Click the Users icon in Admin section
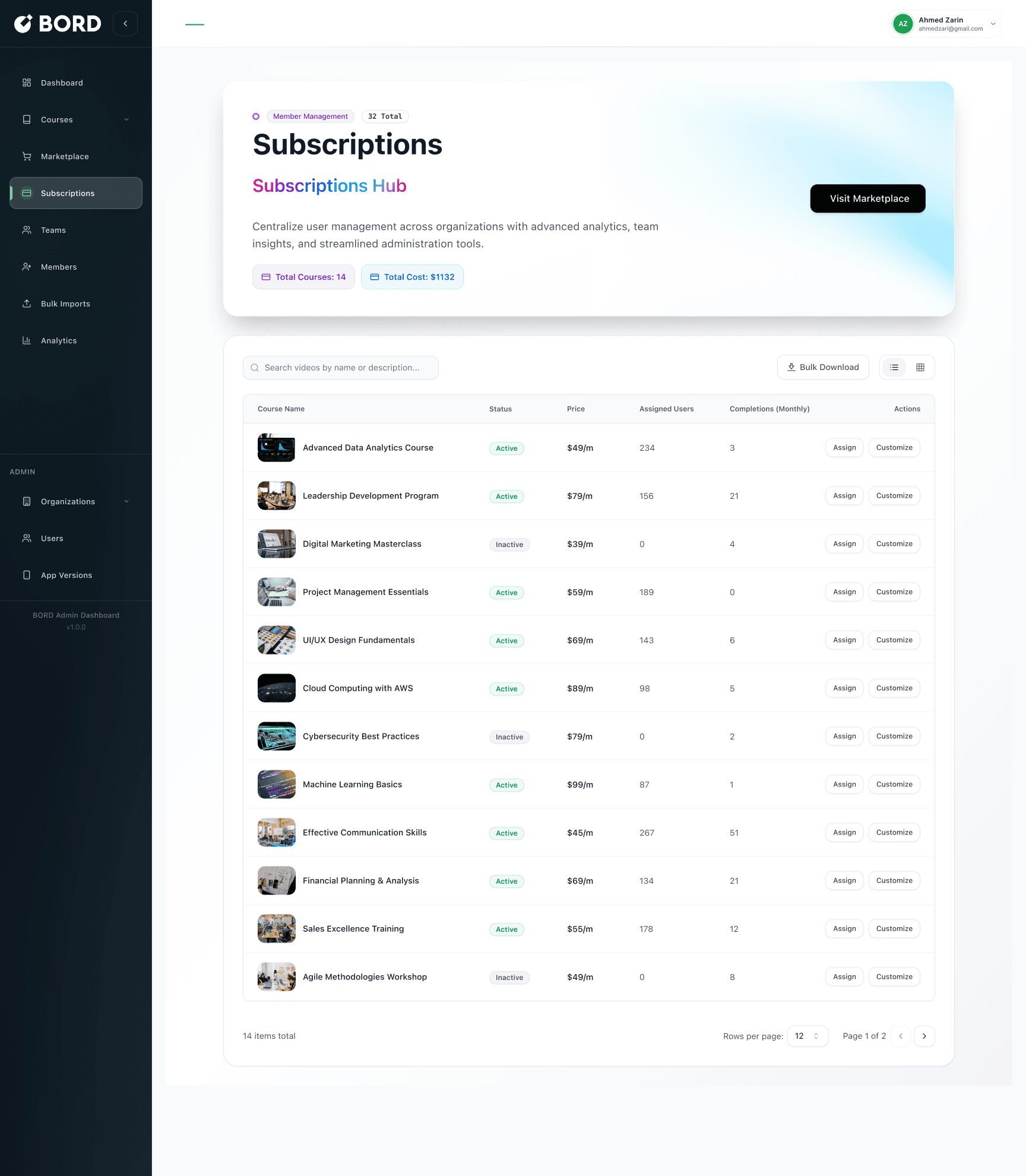This screenshot has height=1176, width=1026. (27, 538)
